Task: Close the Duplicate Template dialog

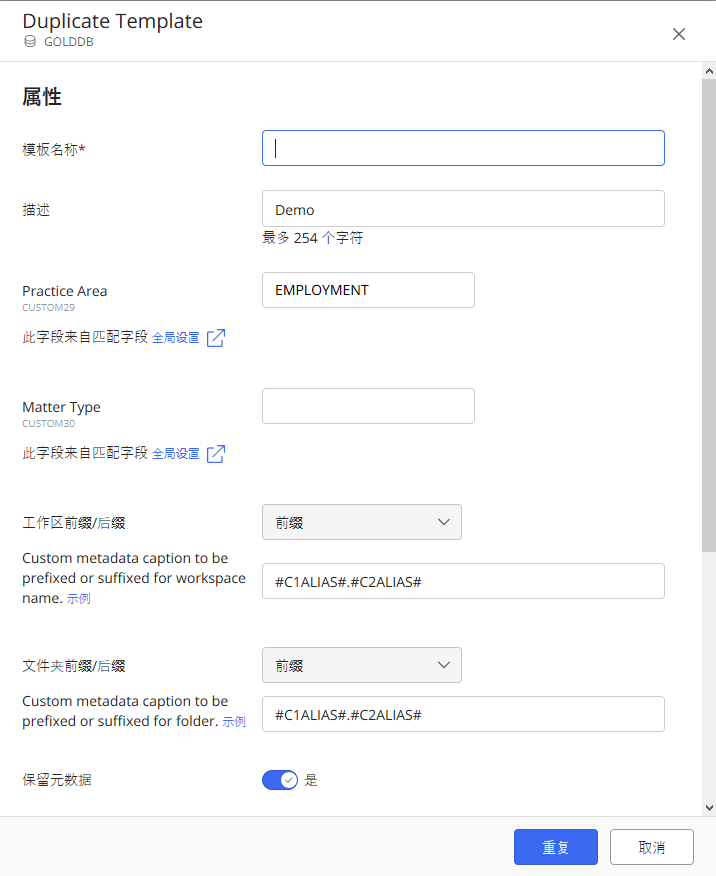Action: pos(679,34)
